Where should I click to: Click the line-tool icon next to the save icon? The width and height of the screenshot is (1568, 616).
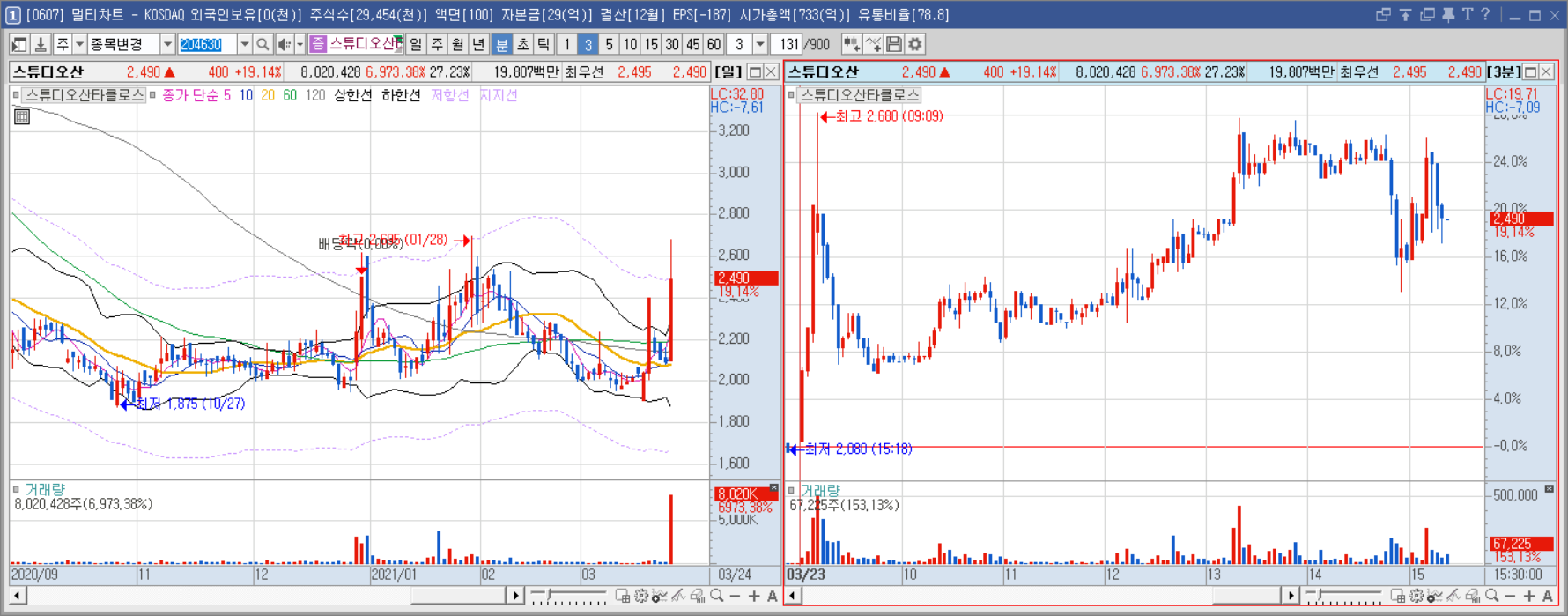pos(873,44)
